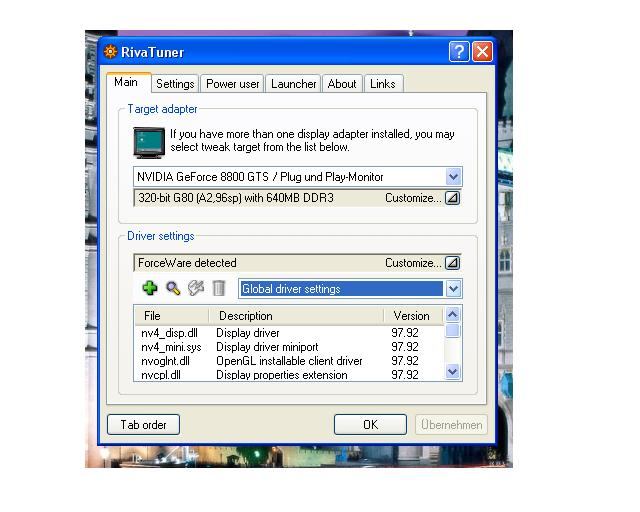Click the Übernehmen button
640x512 pixels.
click(x=451, y=425)
